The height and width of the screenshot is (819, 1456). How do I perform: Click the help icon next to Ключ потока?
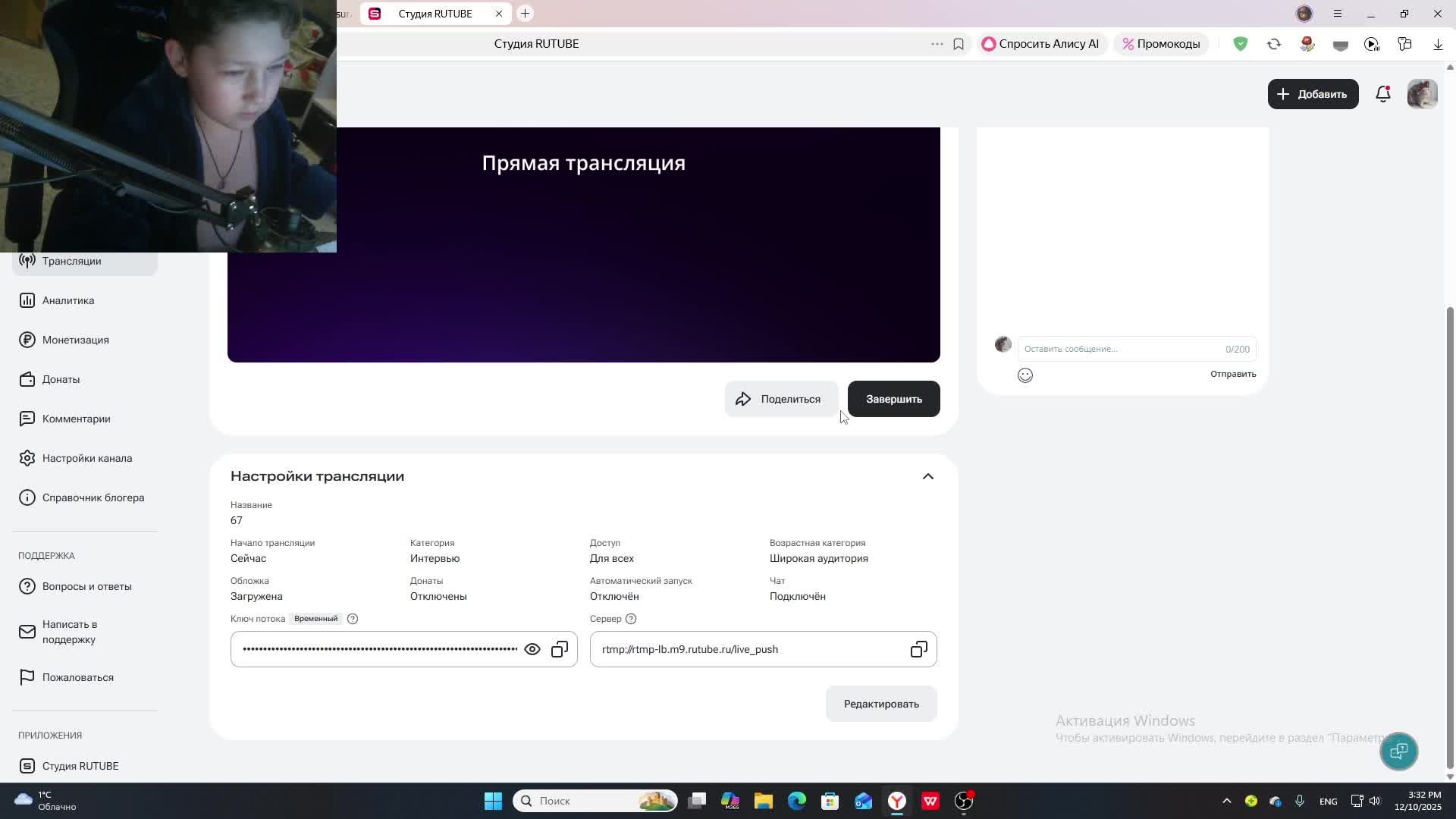pos(353,619)
